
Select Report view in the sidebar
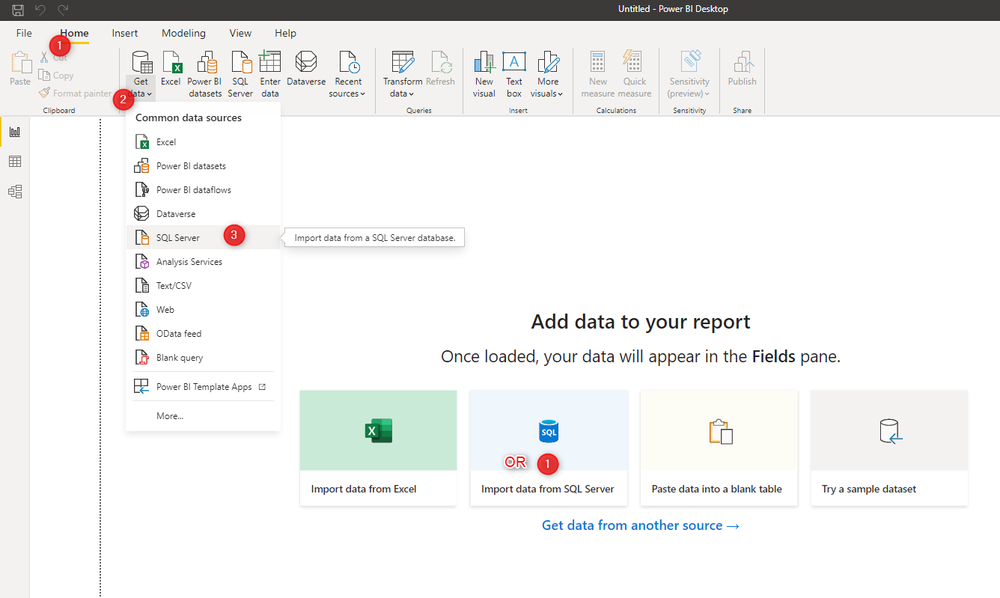pos(15,131)
